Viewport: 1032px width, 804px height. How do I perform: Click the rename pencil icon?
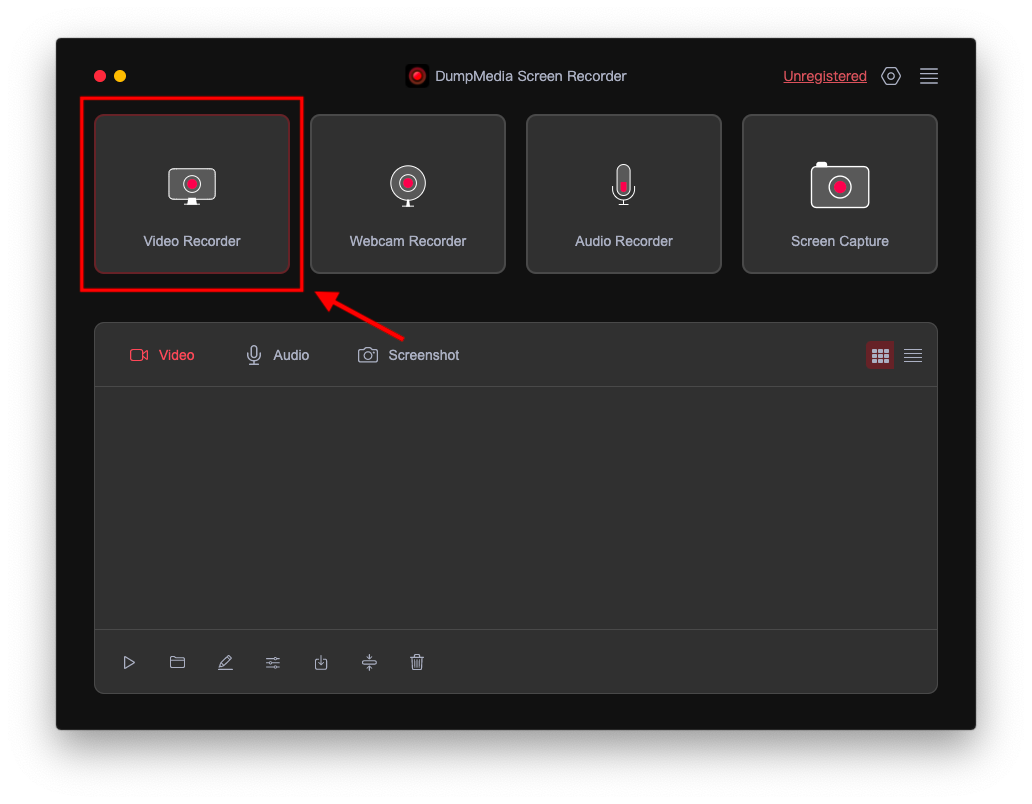point(225,662)
